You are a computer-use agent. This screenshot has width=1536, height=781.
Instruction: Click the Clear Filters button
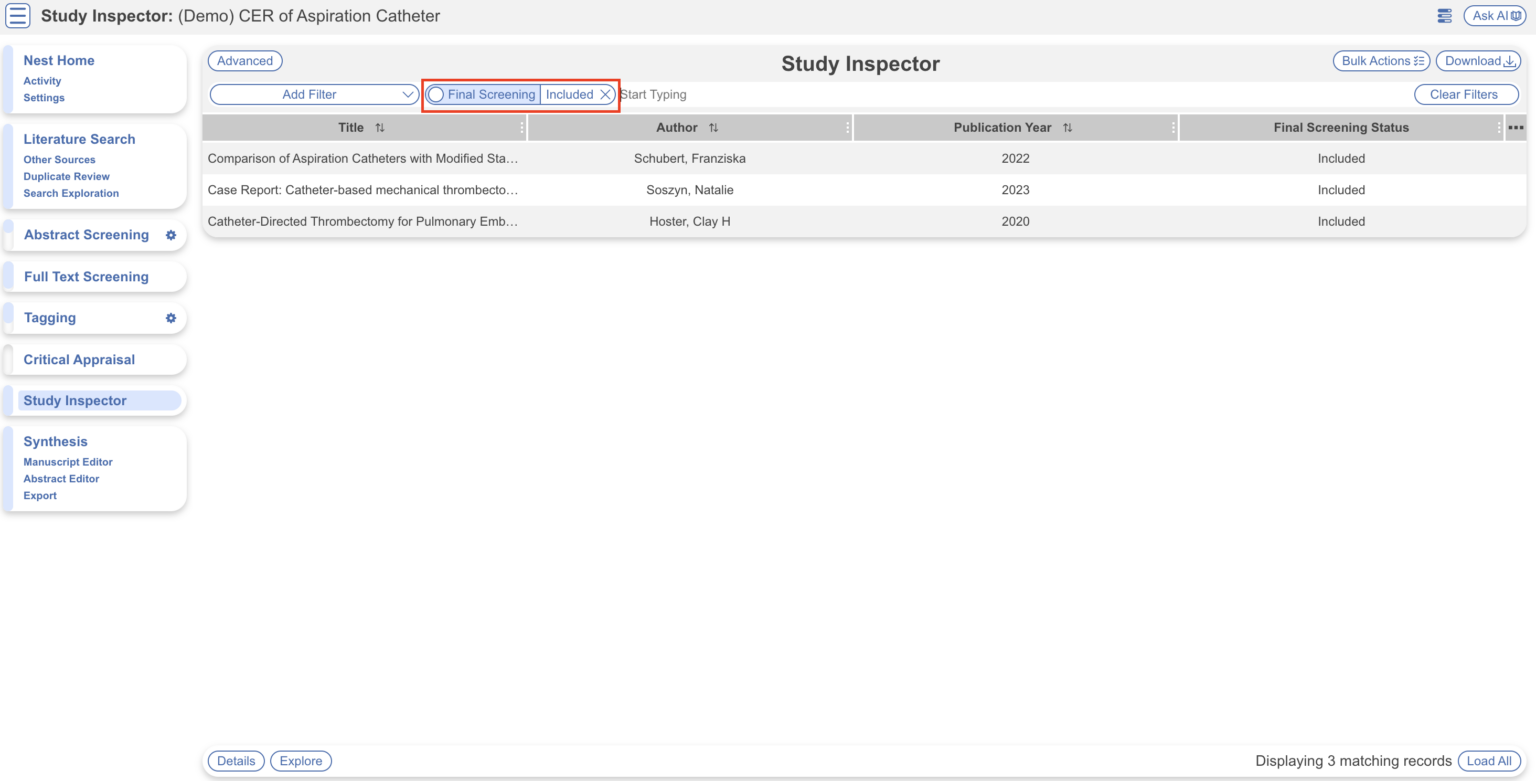coord(1466,94)
